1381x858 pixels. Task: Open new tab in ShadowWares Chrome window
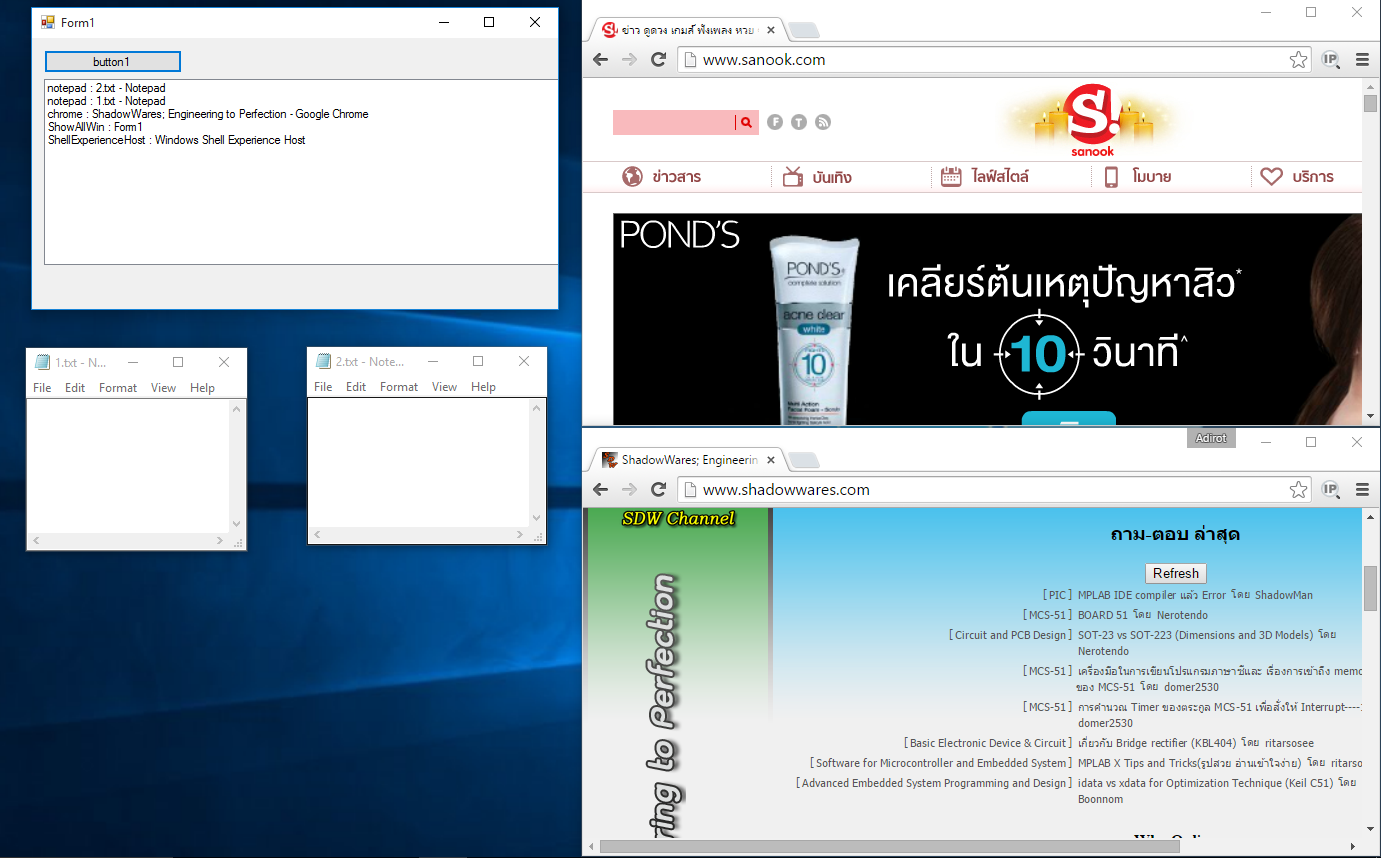(803, 461)
